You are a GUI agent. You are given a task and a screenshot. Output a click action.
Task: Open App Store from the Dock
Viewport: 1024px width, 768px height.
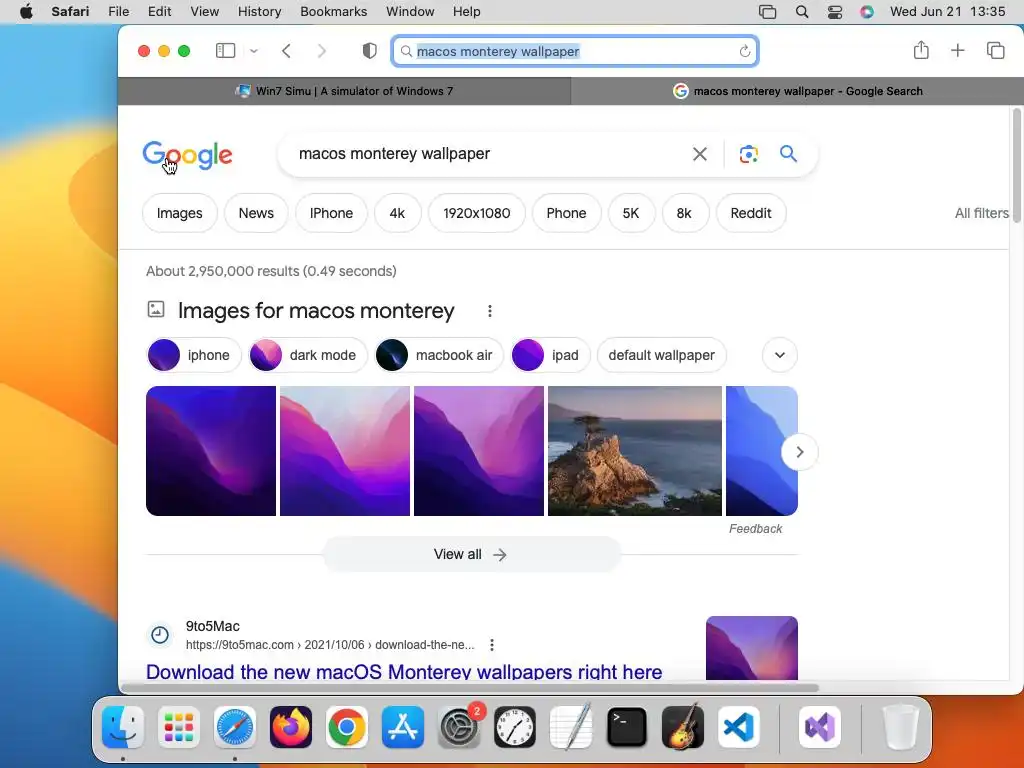click(403, 727)
